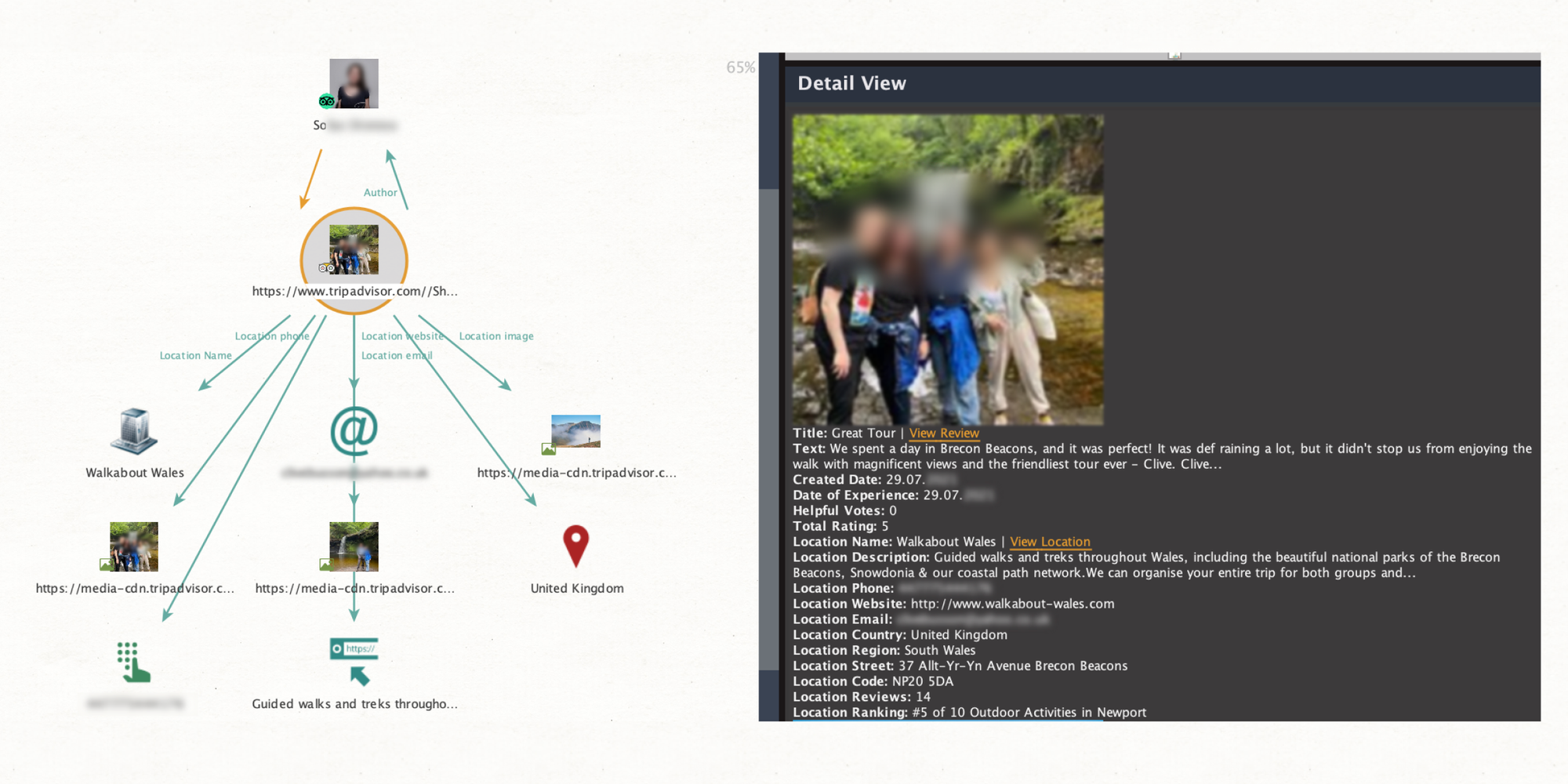This screenshot has width=1568, height=784.
Task: Click the Author edge label
Action: click(x=380, y=192)
